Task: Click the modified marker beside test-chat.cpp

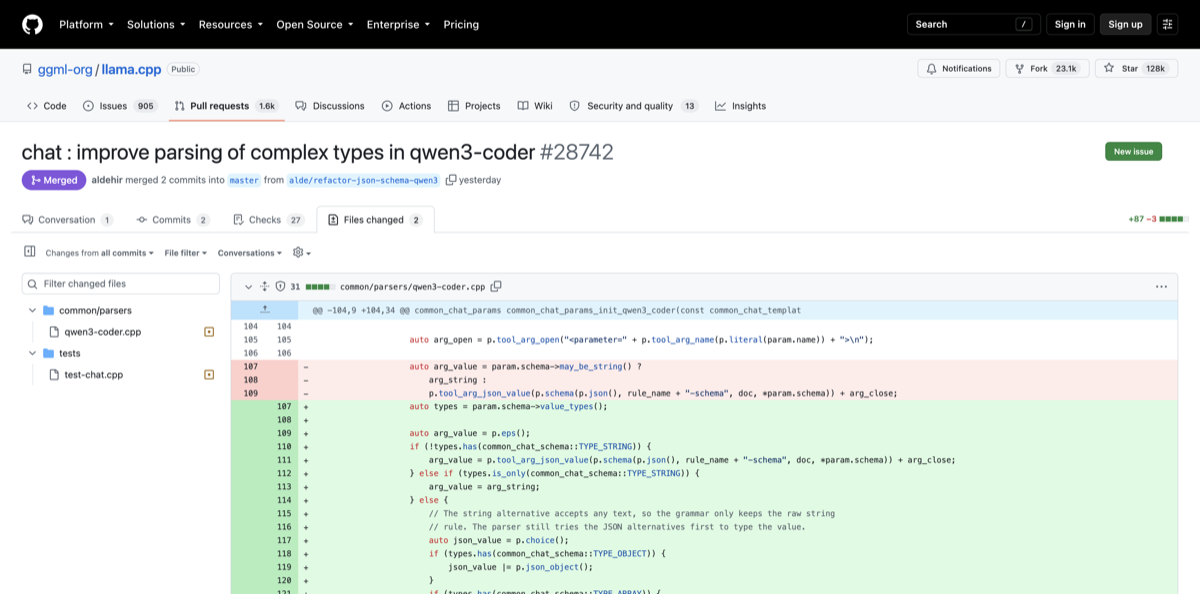Action: (x=209, y=375)
